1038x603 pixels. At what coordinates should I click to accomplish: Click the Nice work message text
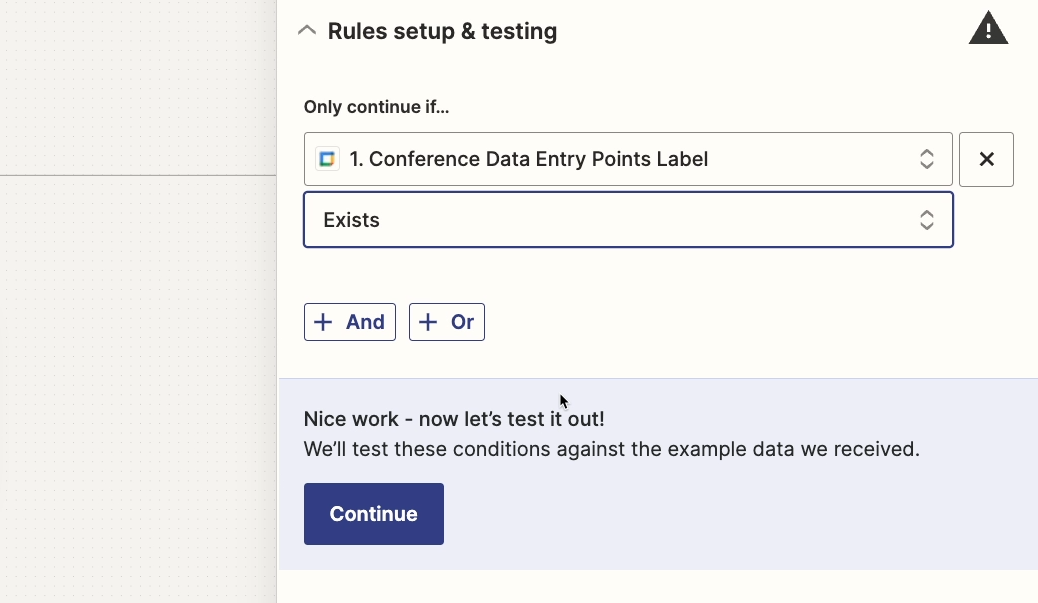coord(453,419)
